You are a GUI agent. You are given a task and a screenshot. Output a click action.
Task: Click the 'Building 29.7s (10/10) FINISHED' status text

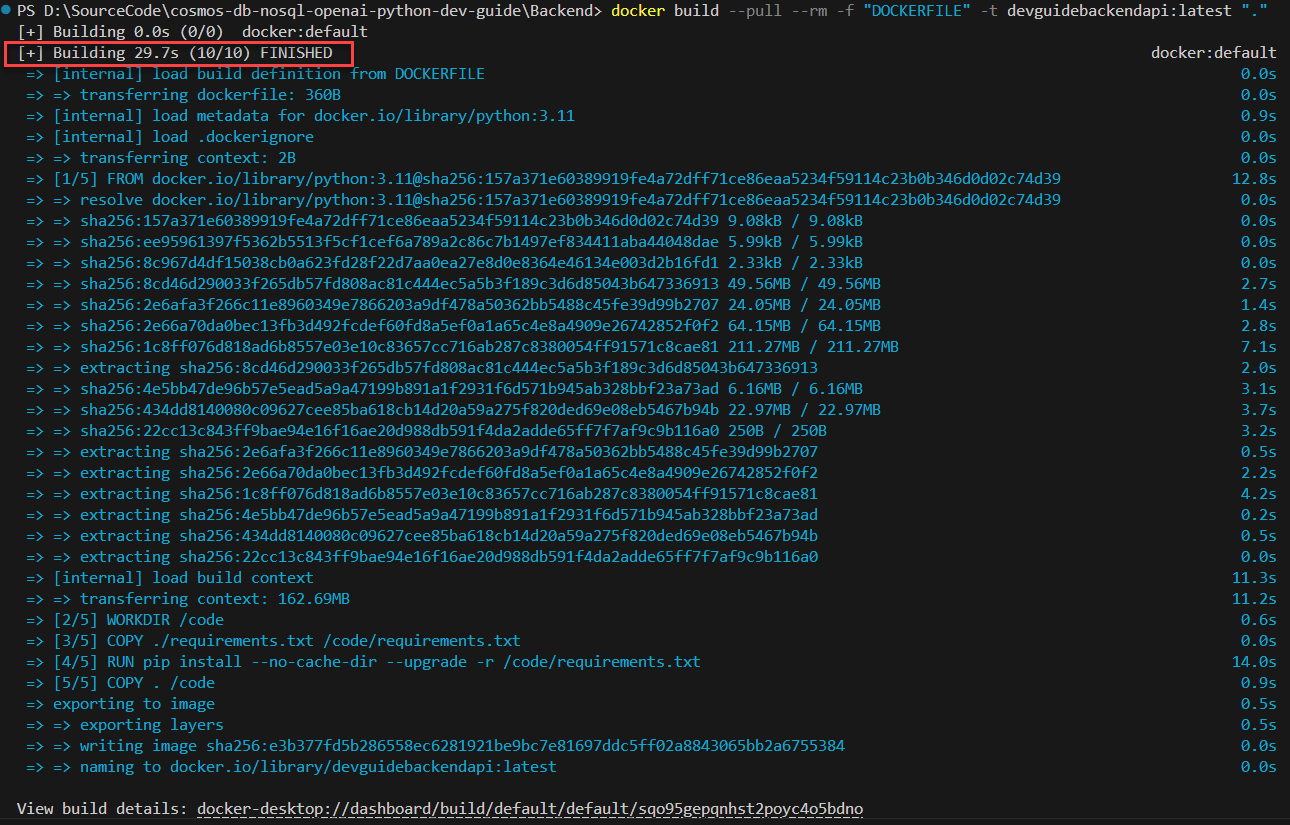coord(175,53)
